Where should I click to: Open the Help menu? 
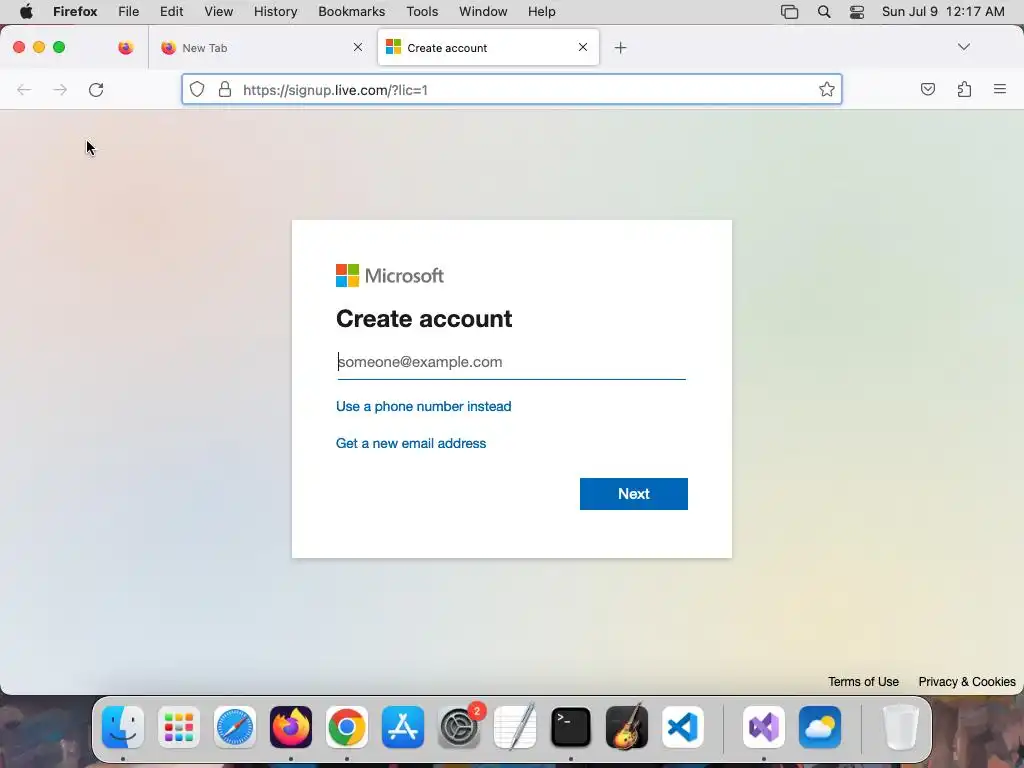tap(541, 12)
